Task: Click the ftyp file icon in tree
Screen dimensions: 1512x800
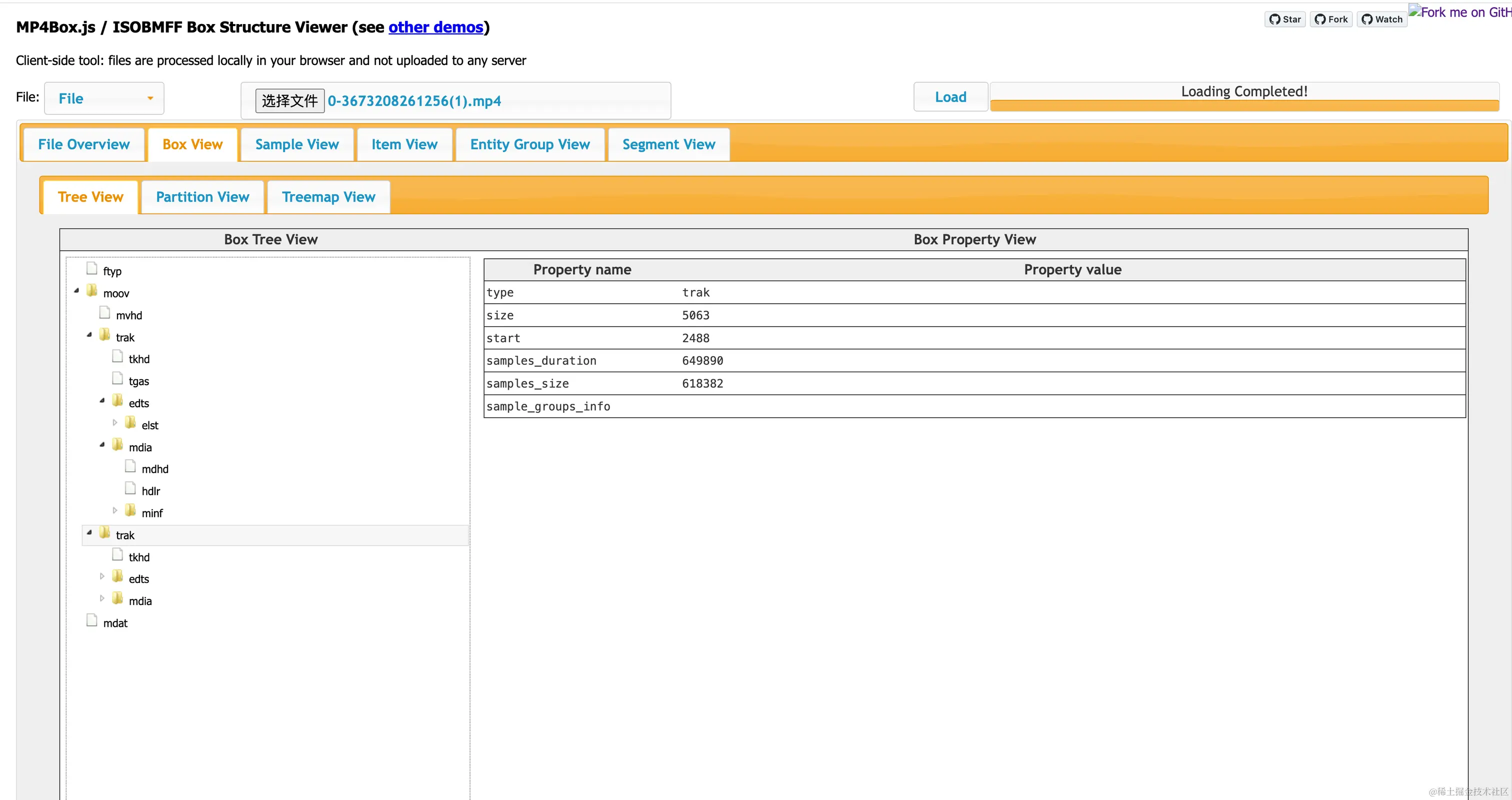Action: [92, 269]
